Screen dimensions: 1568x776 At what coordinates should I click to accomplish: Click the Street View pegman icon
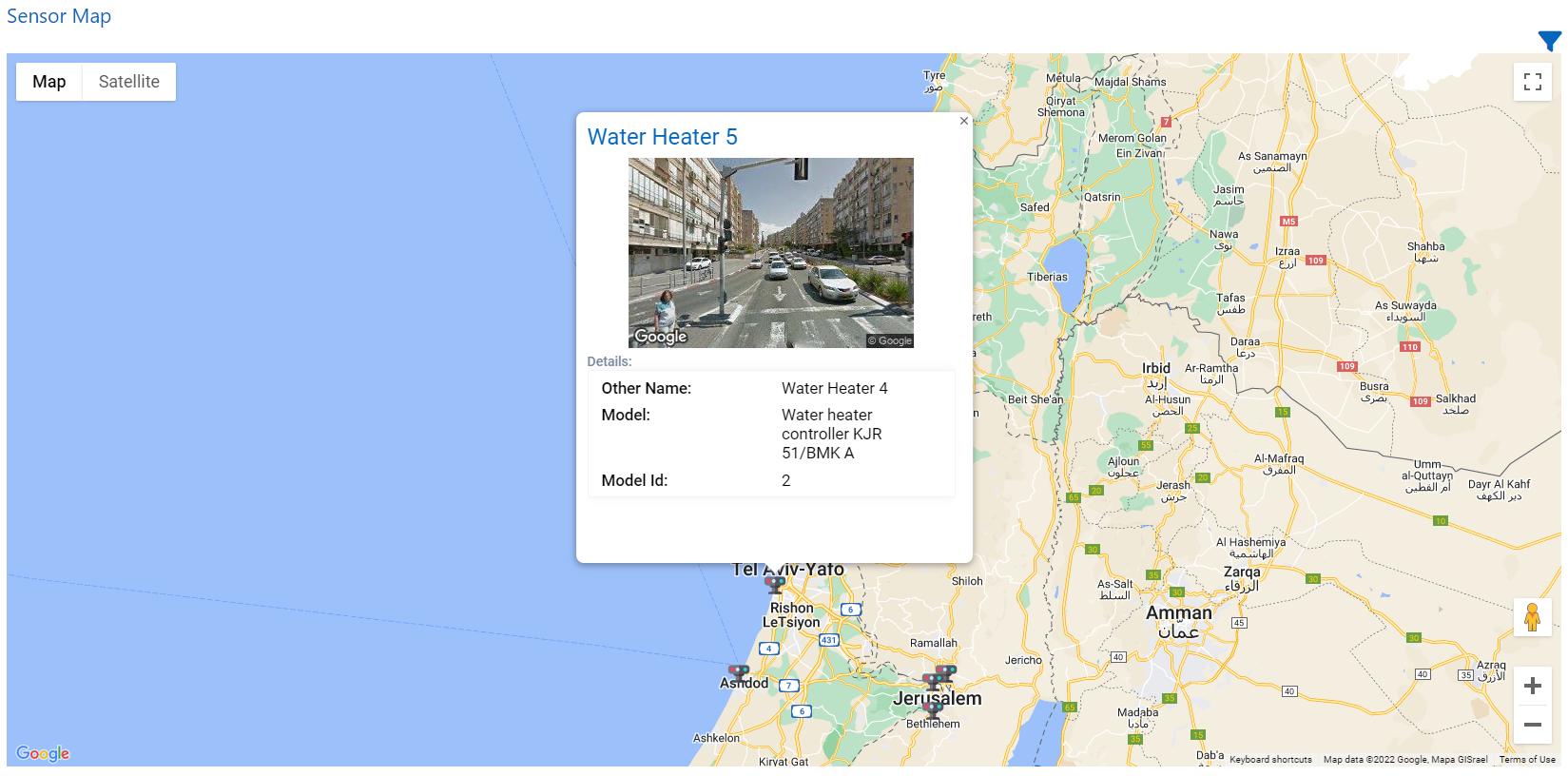(x=1532, y=617)
